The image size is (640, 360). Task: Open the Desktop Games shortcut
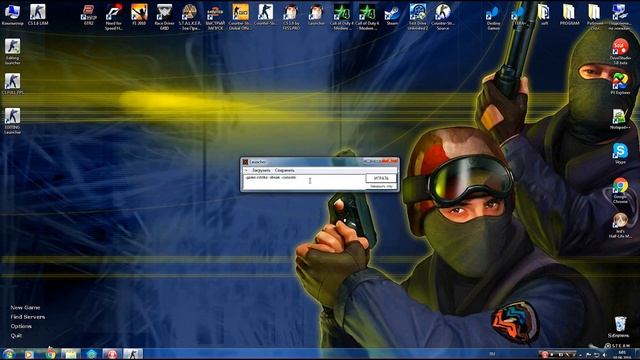[493, 17]
